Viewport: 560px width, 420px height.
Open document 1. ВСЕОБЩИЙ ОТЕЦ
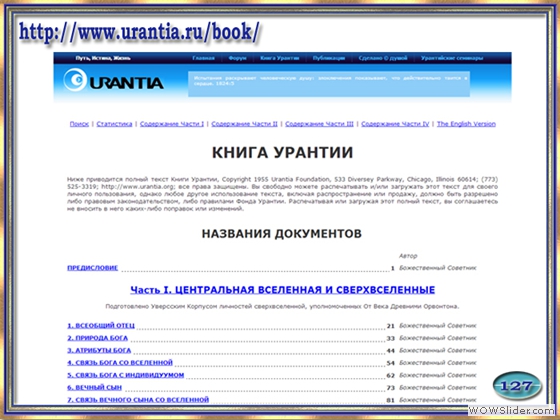pyautogui.click(x=101, y=325)
